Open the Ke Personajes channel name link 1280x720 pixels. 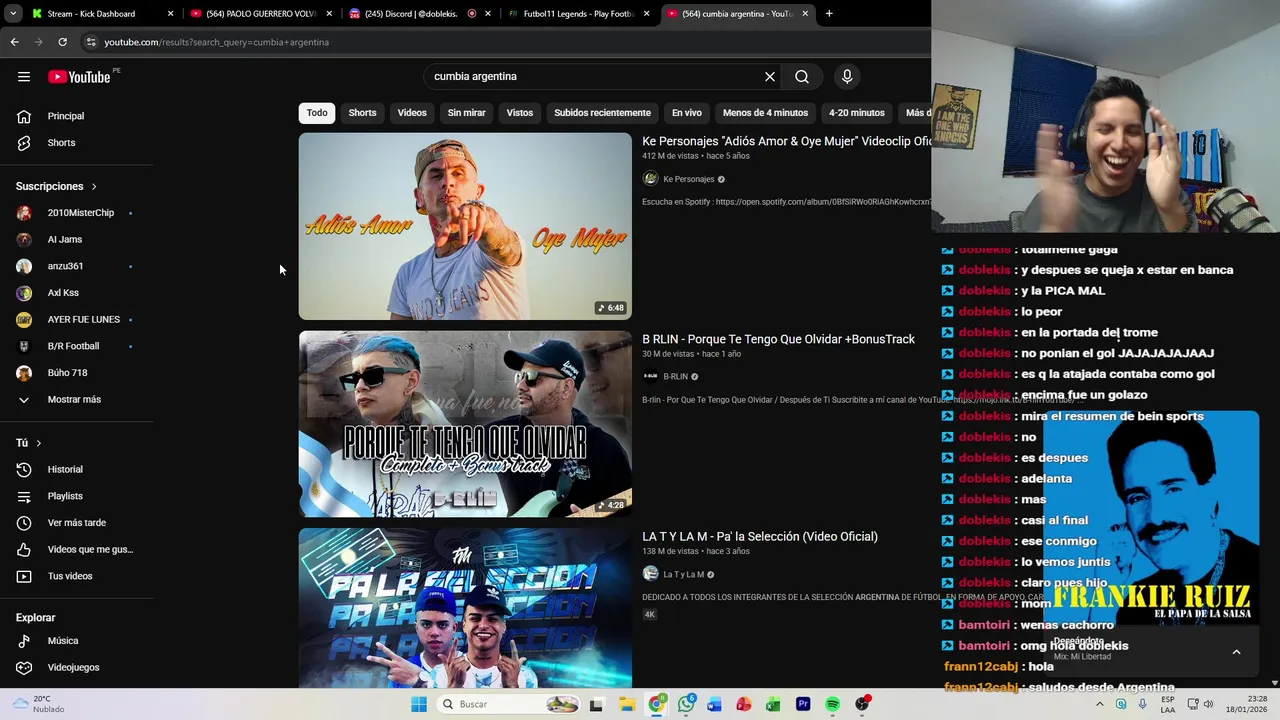(x=689, y=179)
